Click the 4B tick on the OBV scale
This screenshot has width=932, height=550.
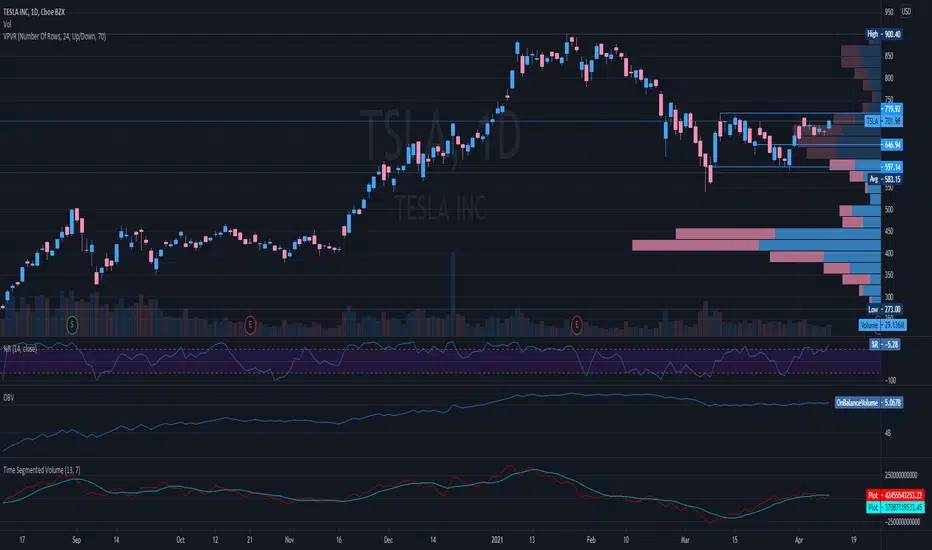887,433
